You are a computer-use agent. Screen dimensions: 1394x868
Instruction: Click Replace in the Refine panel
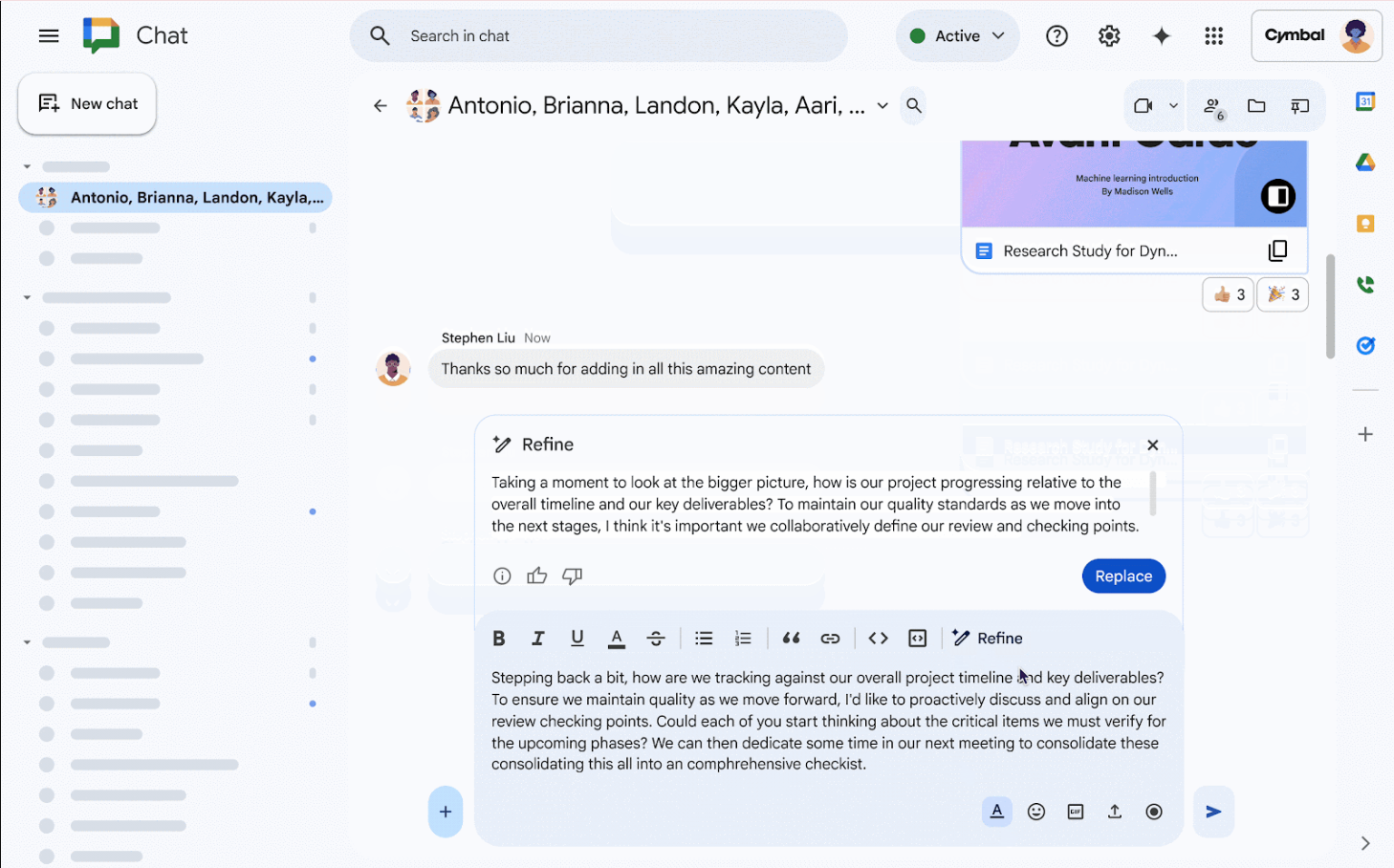[1123, 575]
